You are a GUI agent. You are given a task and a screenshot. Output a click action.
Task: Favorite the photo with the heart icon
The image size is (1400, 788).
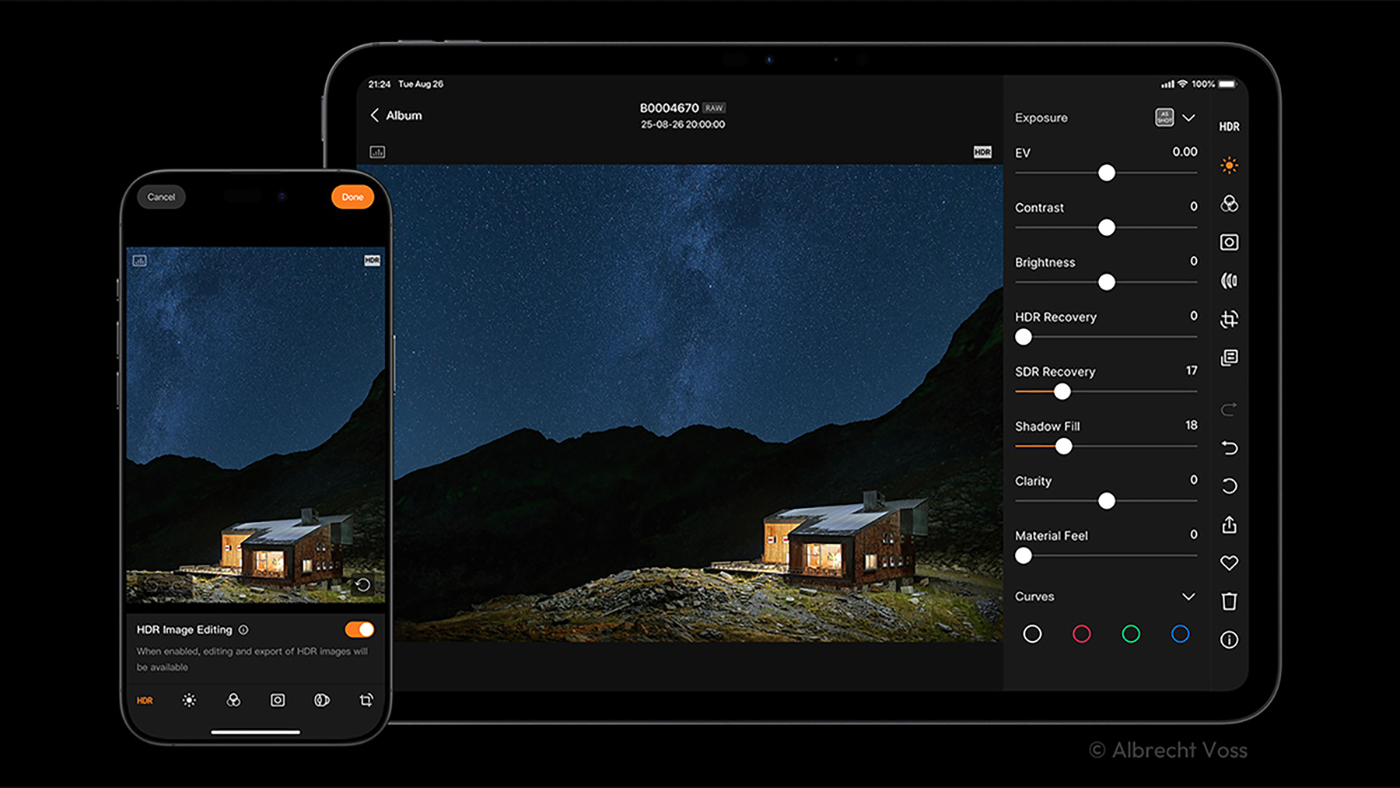coord(1229,563)
